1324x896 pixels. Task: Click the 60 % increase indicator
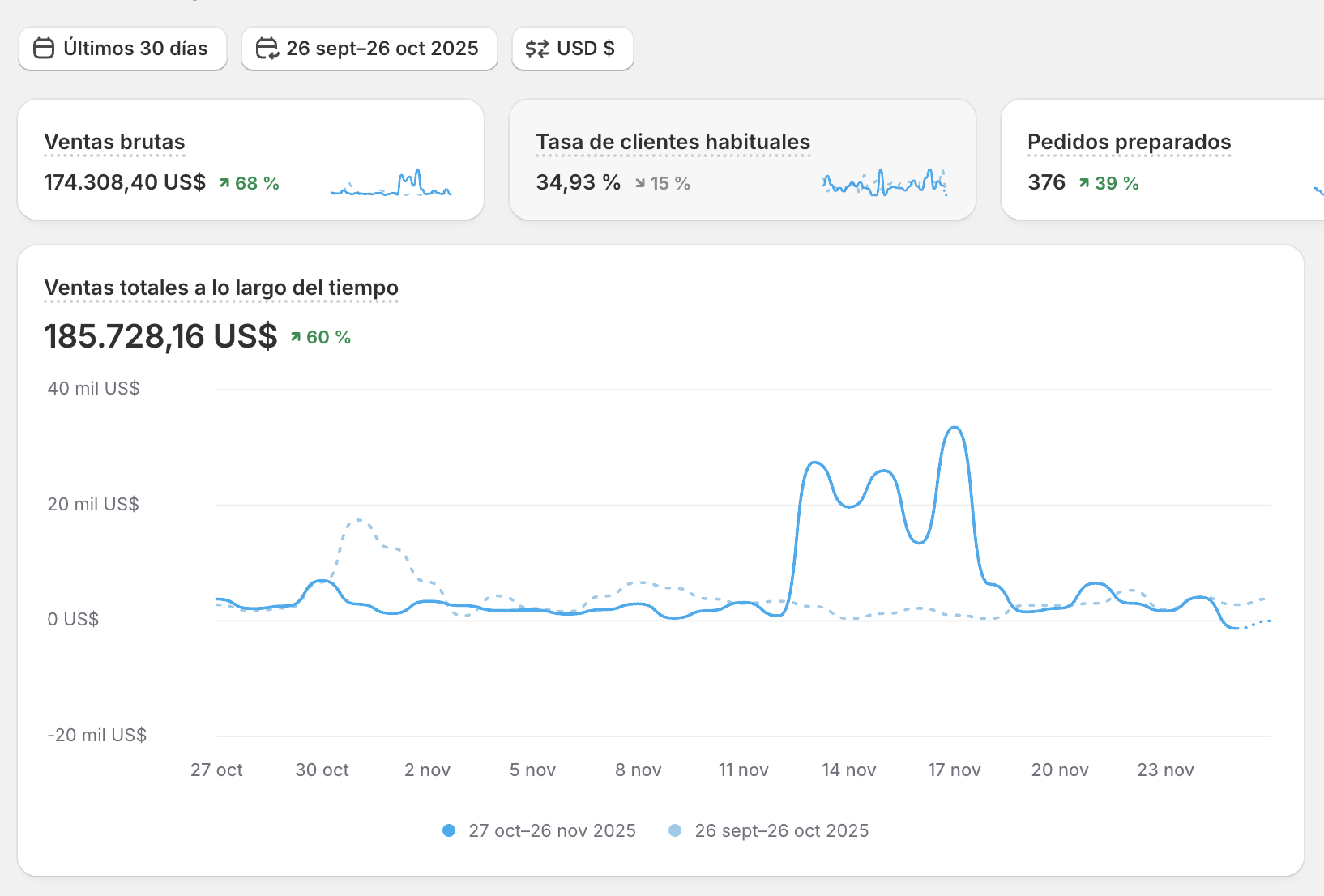pos(321,337)
